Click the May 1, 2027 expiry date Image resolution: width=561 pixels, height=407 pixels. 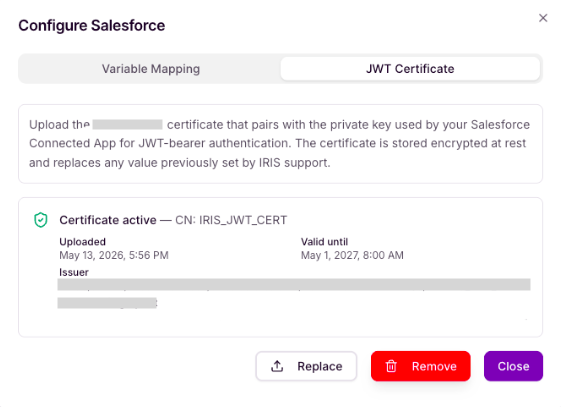[352, 255]
